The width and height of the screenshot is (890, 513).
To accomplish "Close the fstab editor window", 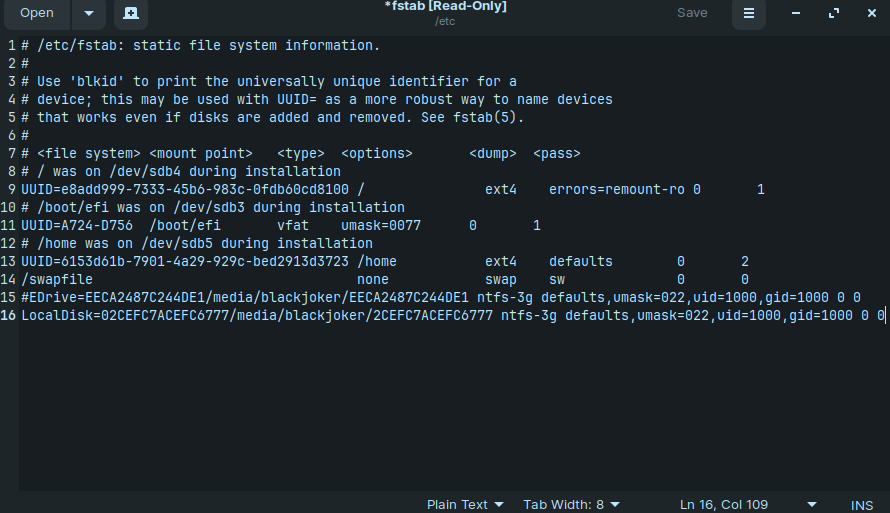I will tap(872, 13).
